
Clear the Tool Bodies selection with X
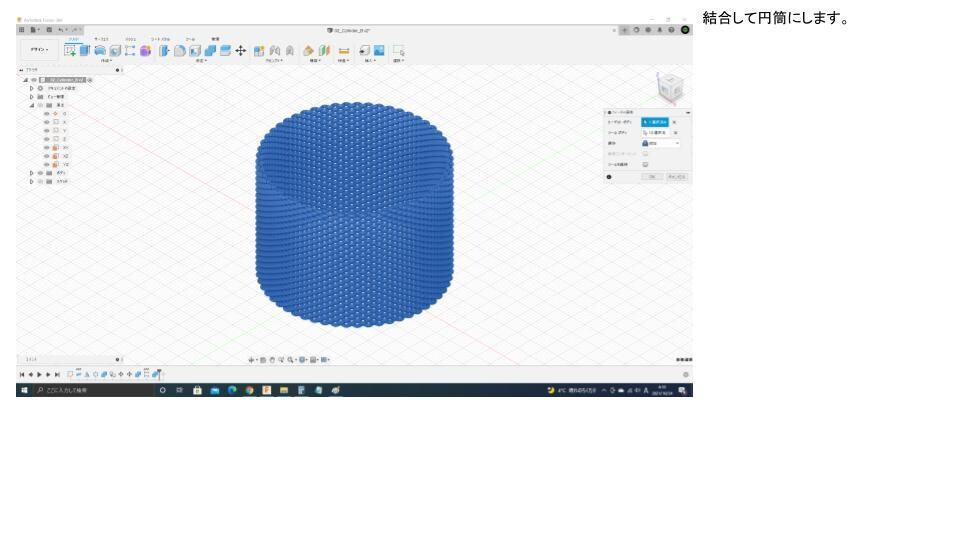click(x=676, y=133)
